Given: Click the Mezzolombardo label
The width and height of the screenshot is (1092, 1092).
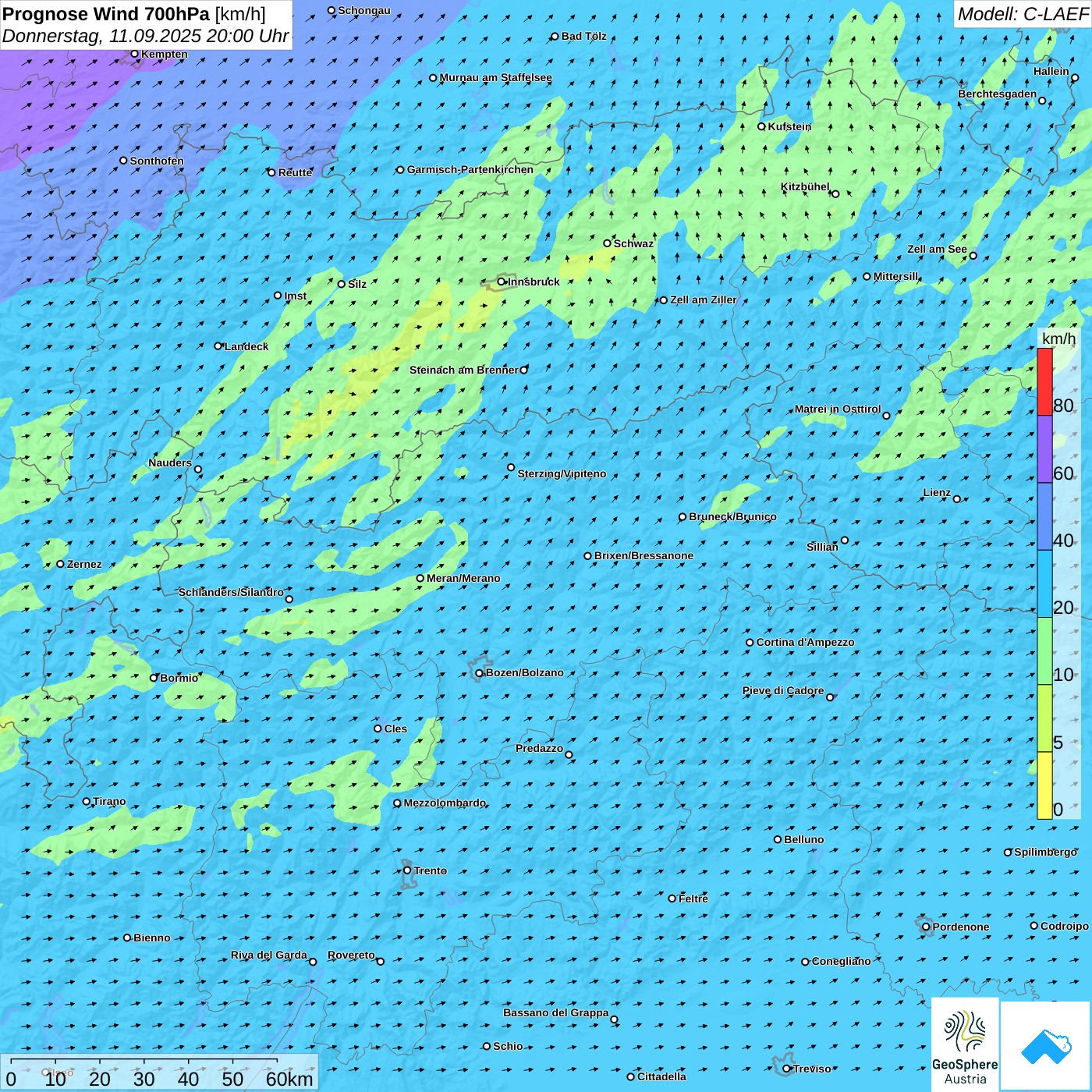Looking at the screenshot, I should point(445,803).
